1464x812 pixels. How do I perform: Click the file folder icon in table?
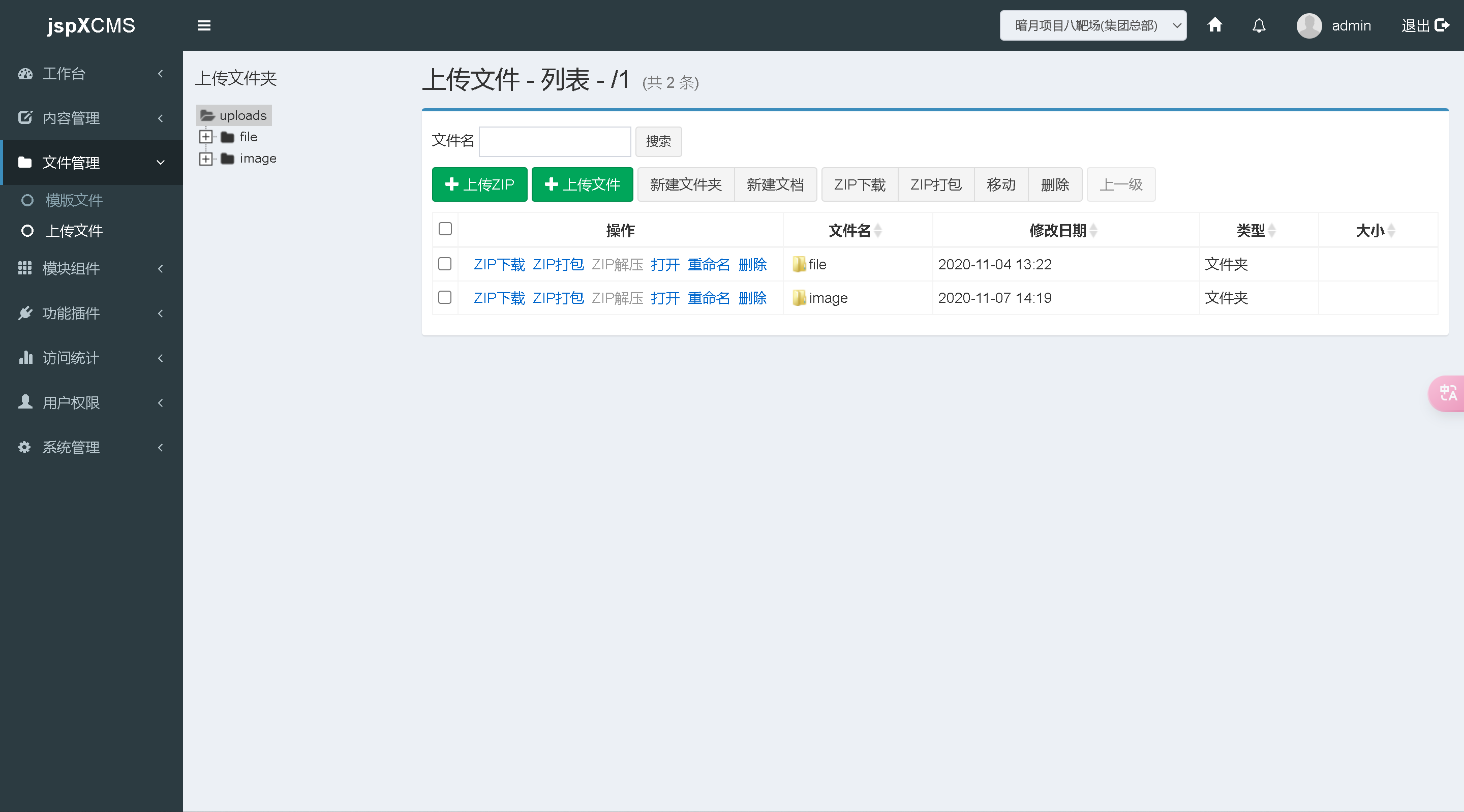coord(799,264)
